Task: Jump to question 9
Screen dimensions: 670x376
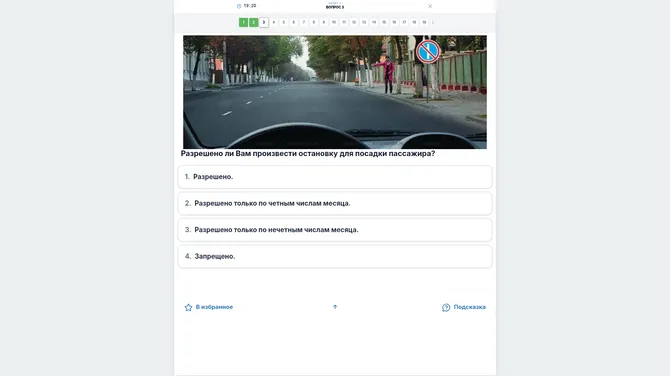Action: coord(324,22)
